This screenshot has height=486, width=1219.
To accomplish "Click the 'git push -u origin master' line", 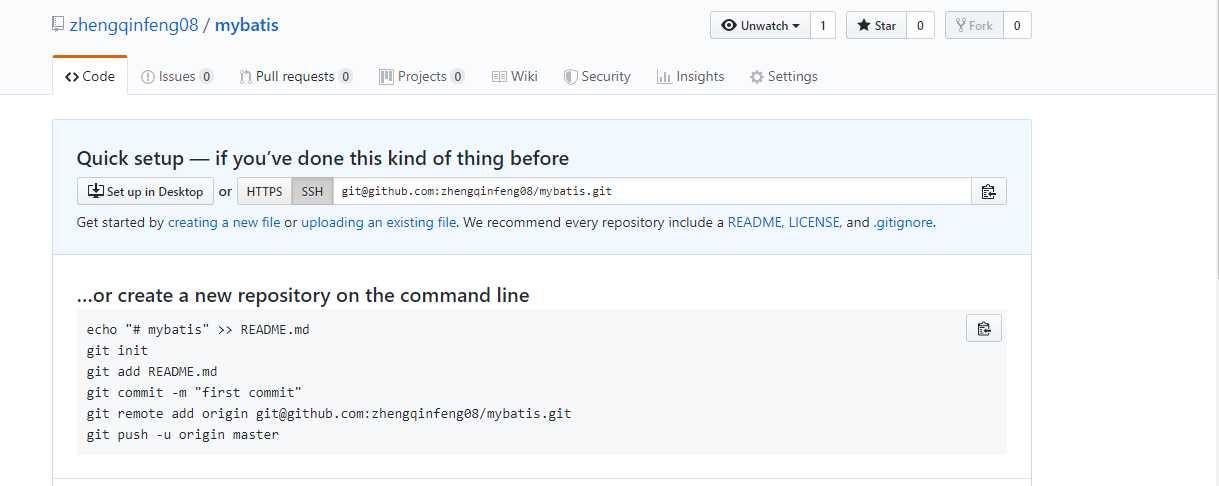I will coord(183,435).
